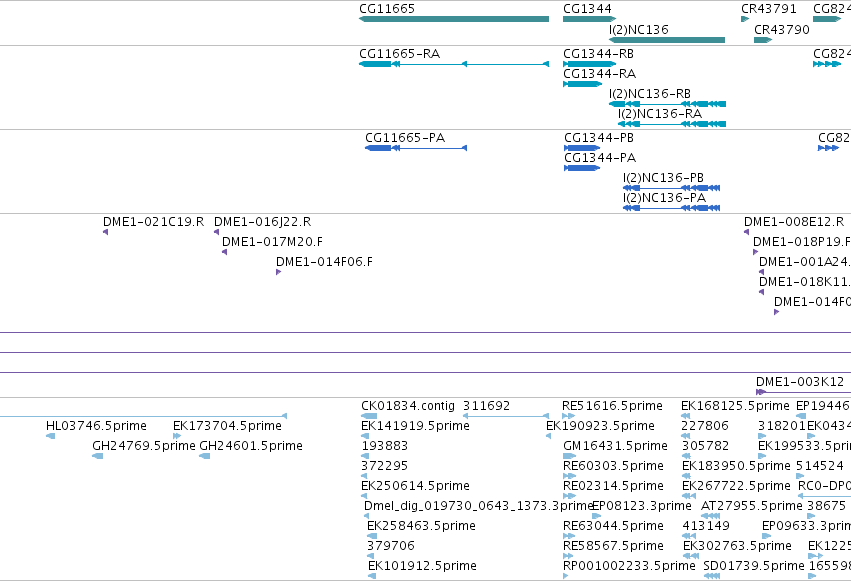Click the l(2)NC136-RA transcript glyph
Viewport: 851px width, 581px height.
pos(671,124)
